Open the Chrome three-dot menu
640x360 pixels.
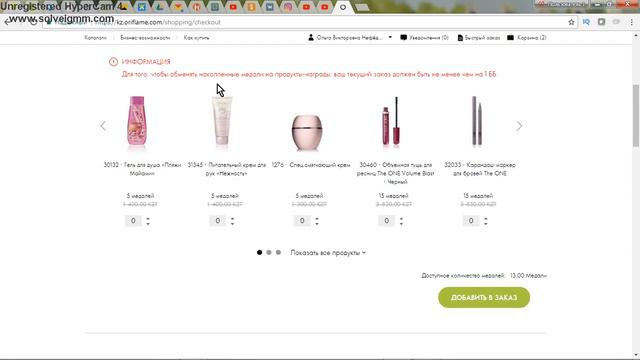(x=631, y=22)
